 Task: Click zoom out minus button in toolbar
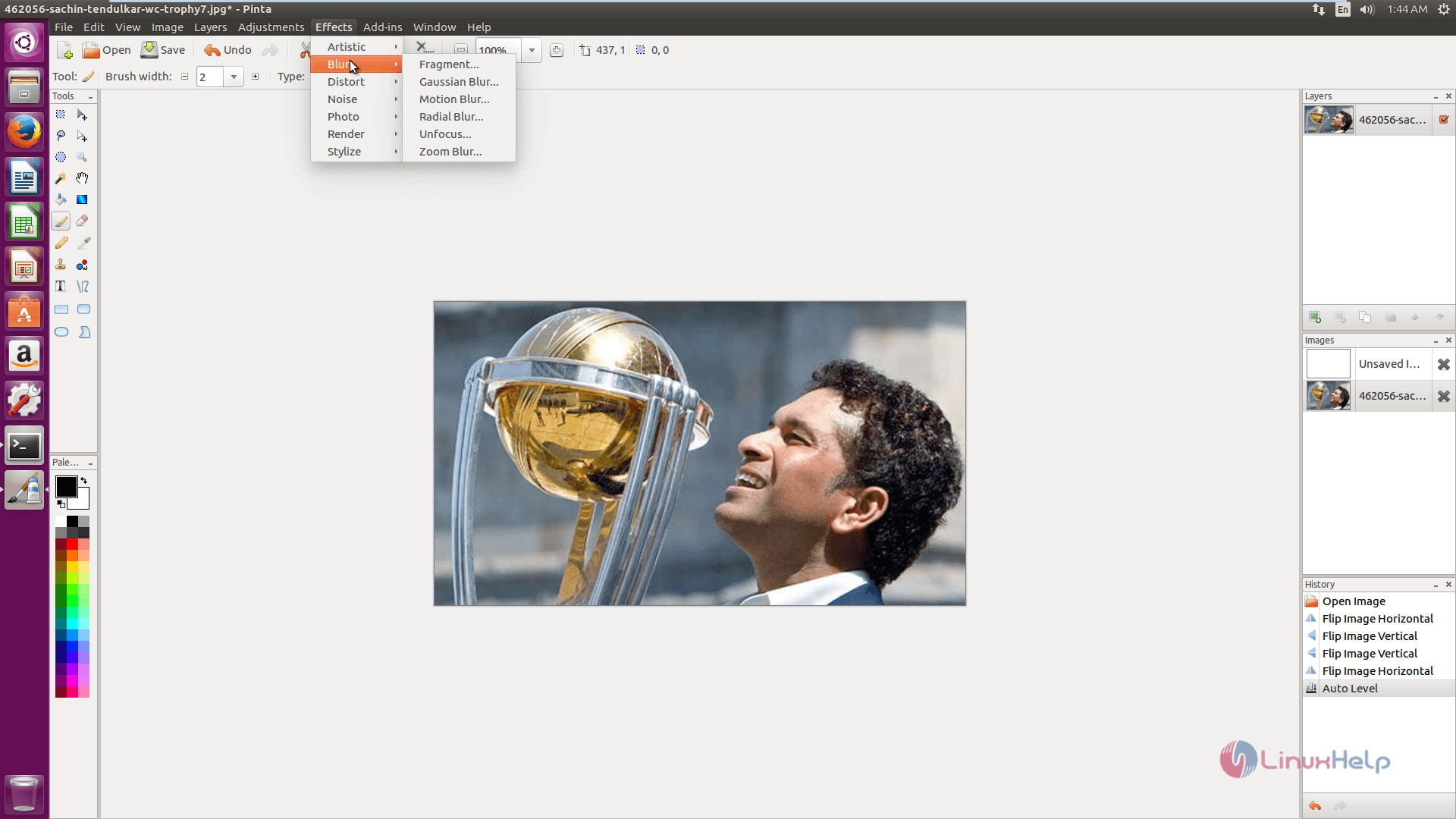click(461, 50)
